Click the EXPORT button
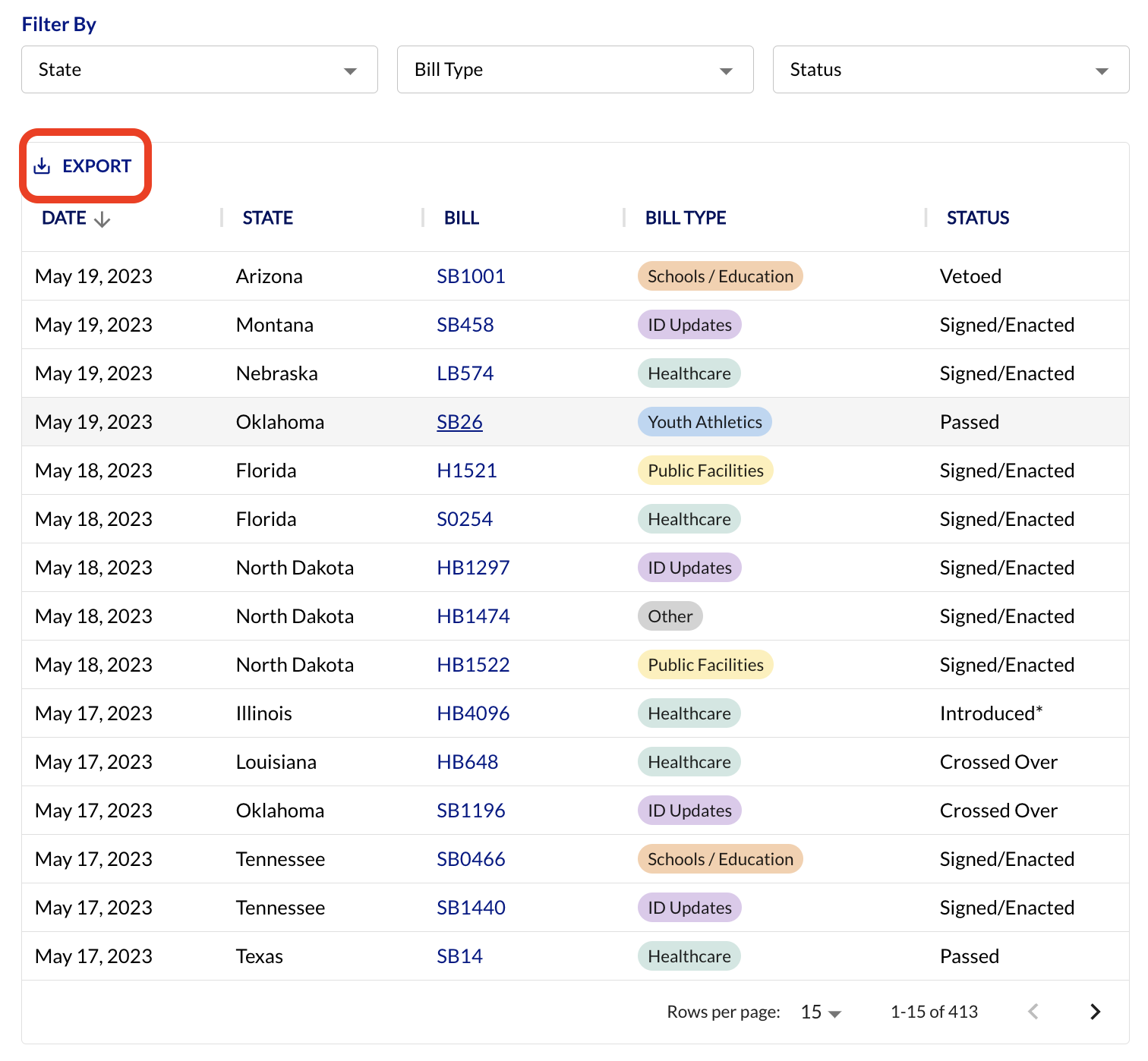The width and height of the screenshot is (1148, 1061). [97, 165]
